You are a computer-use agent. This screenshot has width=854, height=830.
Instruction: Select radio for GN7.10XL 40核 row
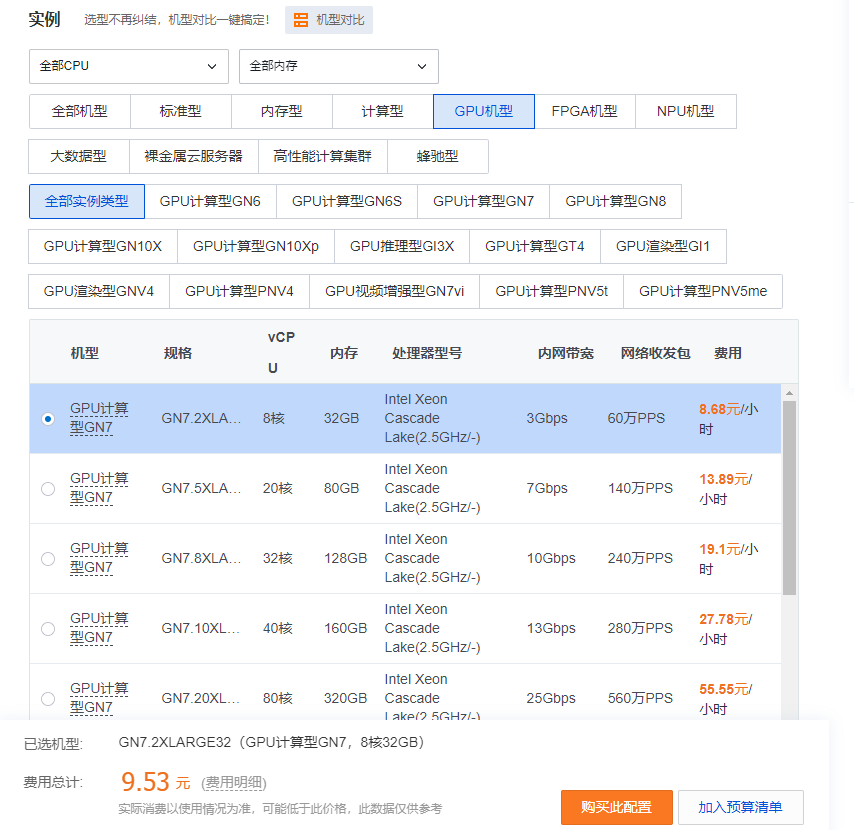pos(48,629)
